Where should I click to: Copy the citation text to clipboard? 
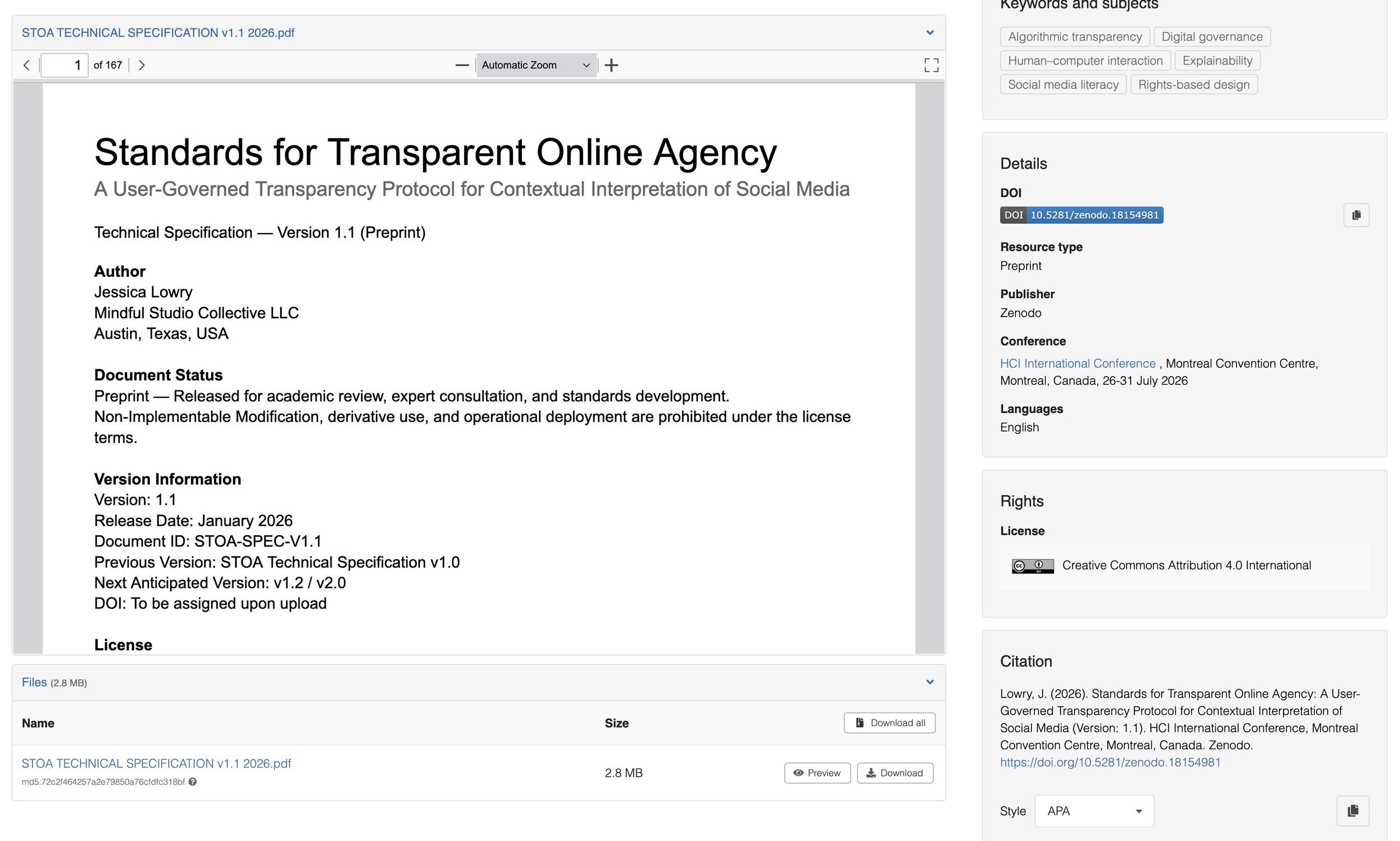1352,811
